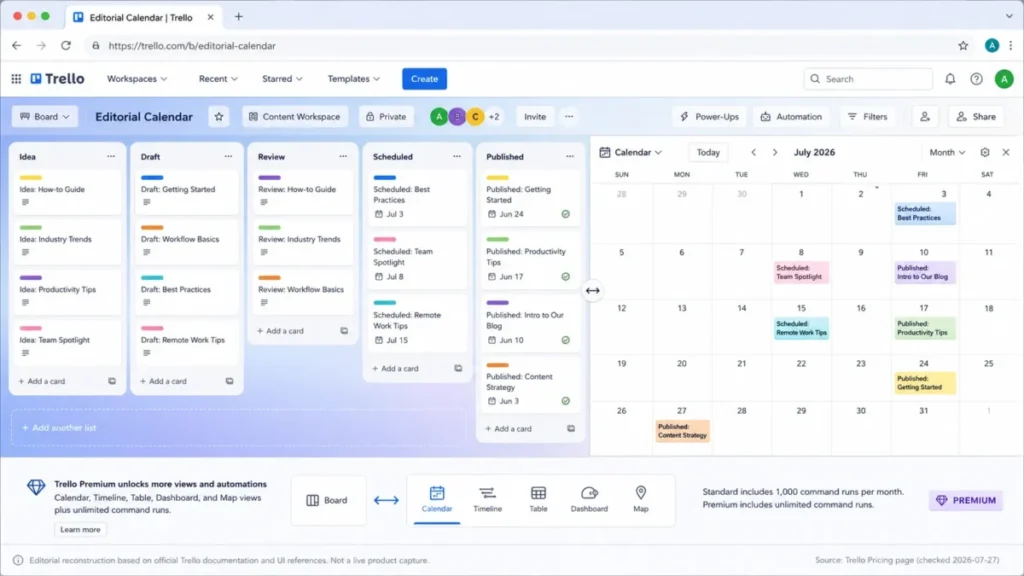Toggle complete on Published: Productivity Tips card

[x=566, y=277]
